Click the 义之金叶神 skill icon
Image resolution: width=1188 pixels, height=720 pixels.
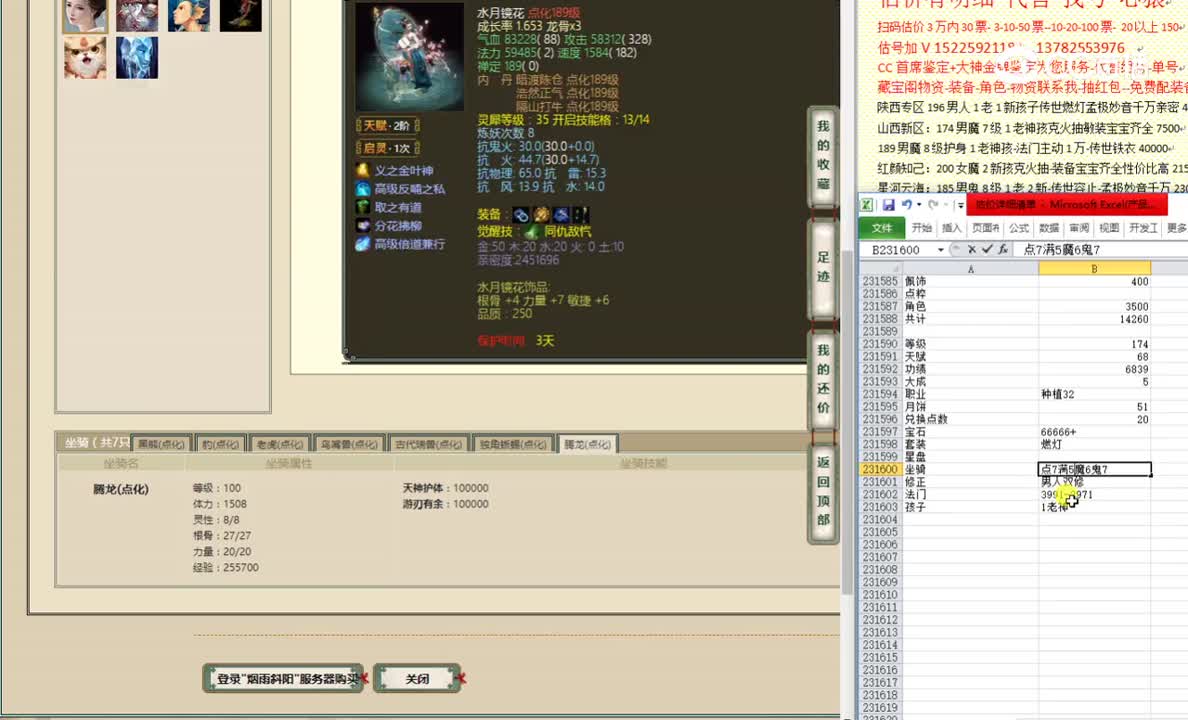click(x=363, y=171)
